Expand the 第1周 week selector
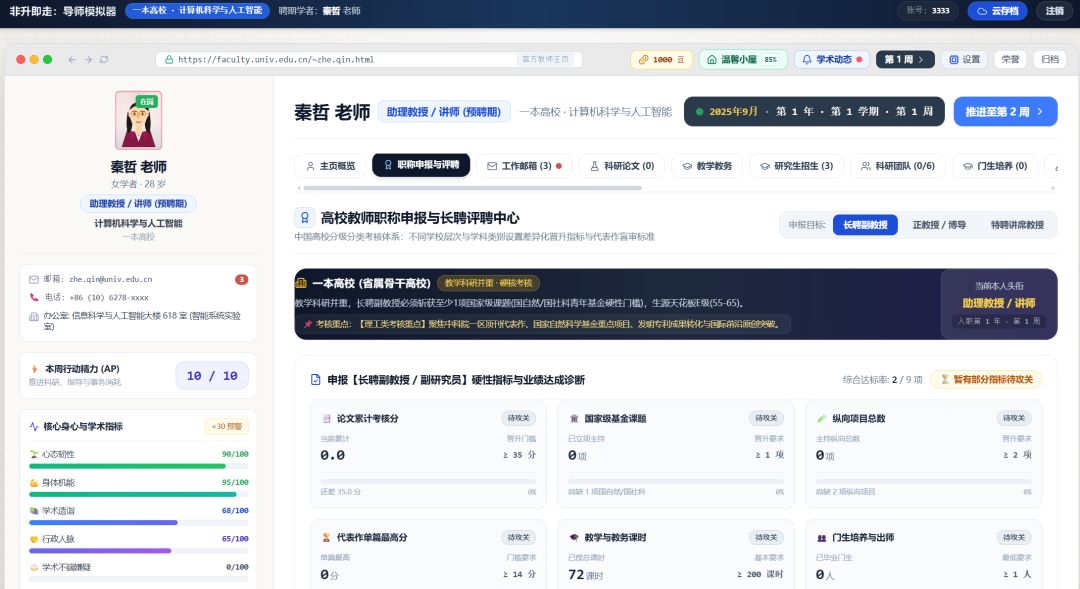Image resolution: width=1080 pixels, height=589 pixels. pyautogui.click(x=904, y=60)
